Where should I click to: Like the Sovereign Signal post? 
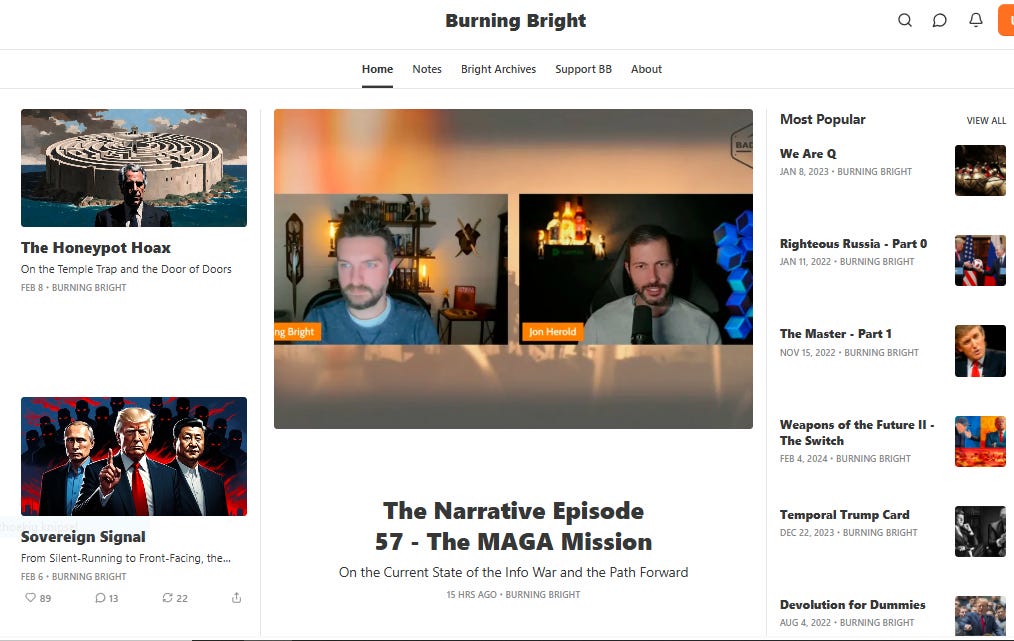pyautogui.click(x=38, y=598)
